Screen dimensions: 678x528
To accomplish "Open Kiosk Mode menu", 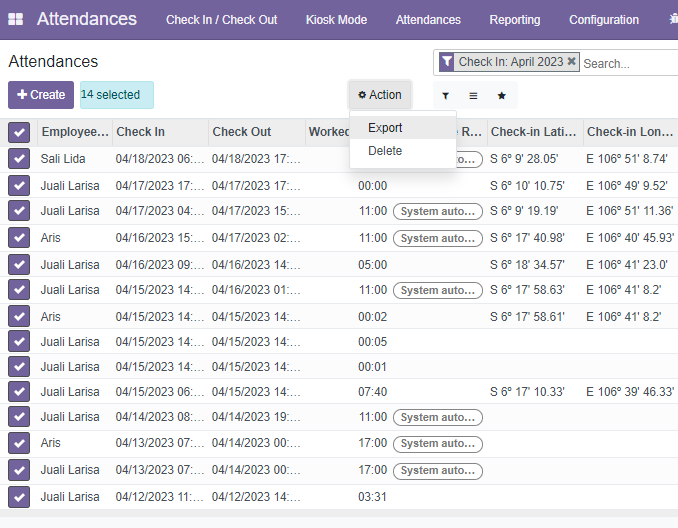I will coord(336,19).
